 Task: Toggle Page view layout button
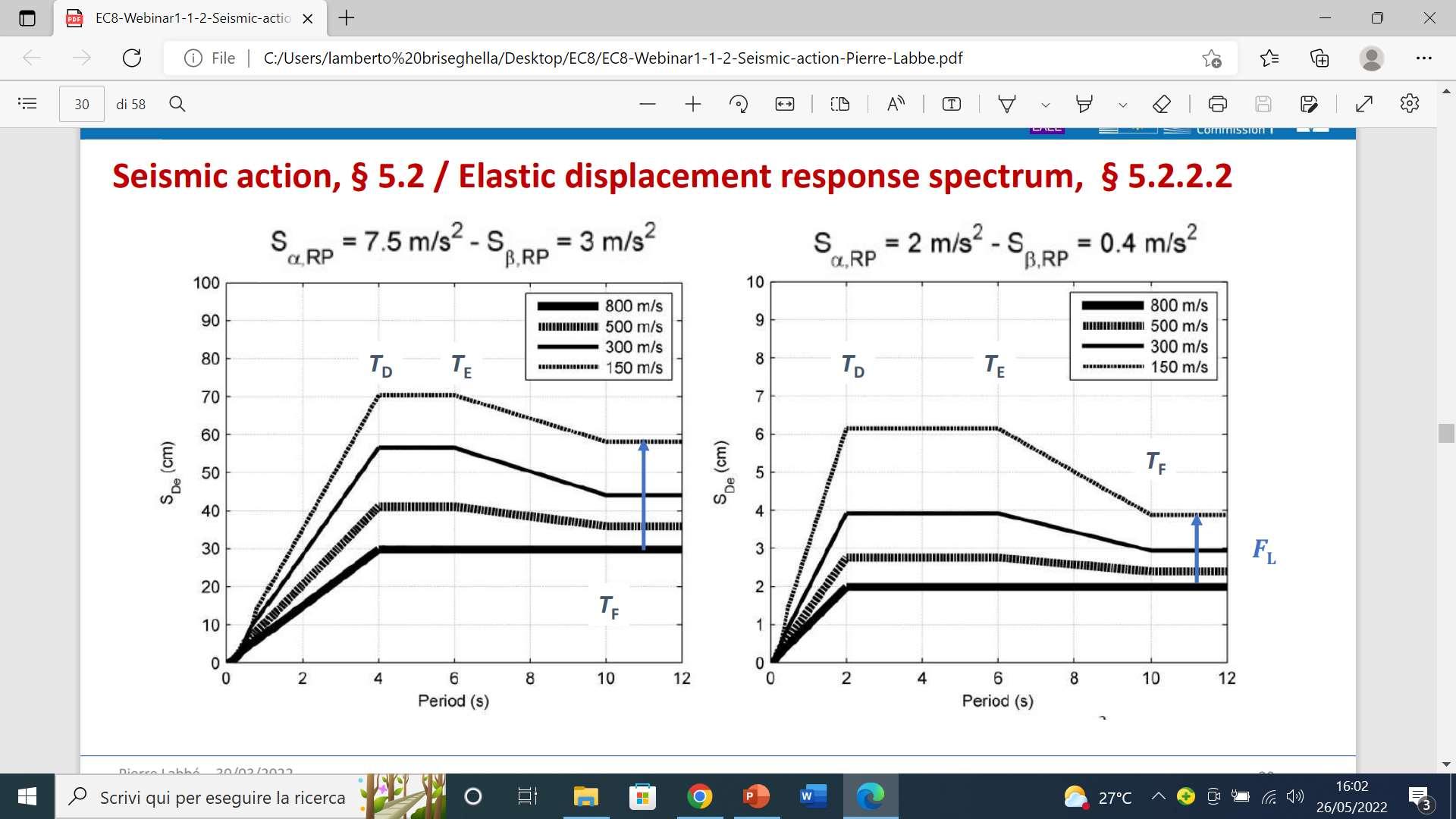point(839,104)
